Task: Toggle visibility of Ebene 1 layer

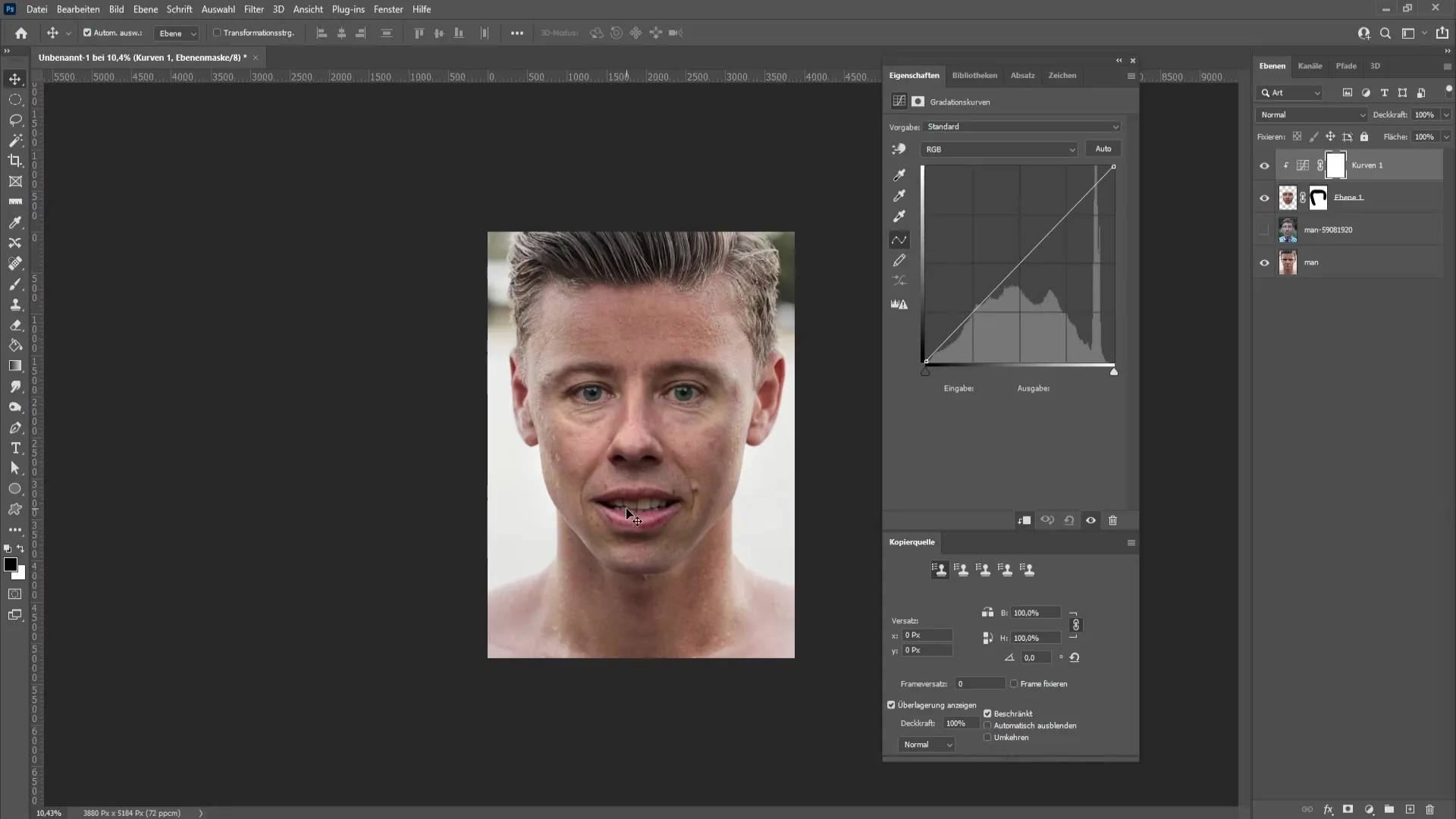Action: (x=1265, y=197)
